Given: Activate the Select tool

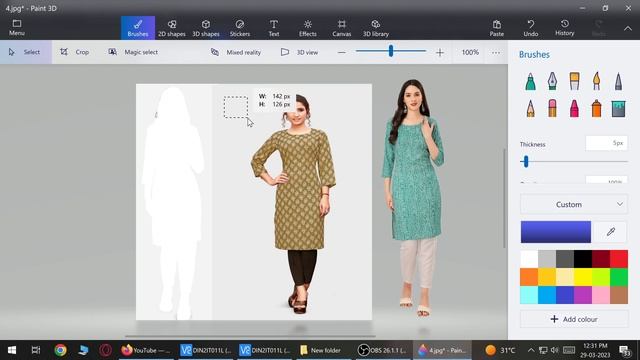Looking at the screenshot, I should (x=25, y=52).
